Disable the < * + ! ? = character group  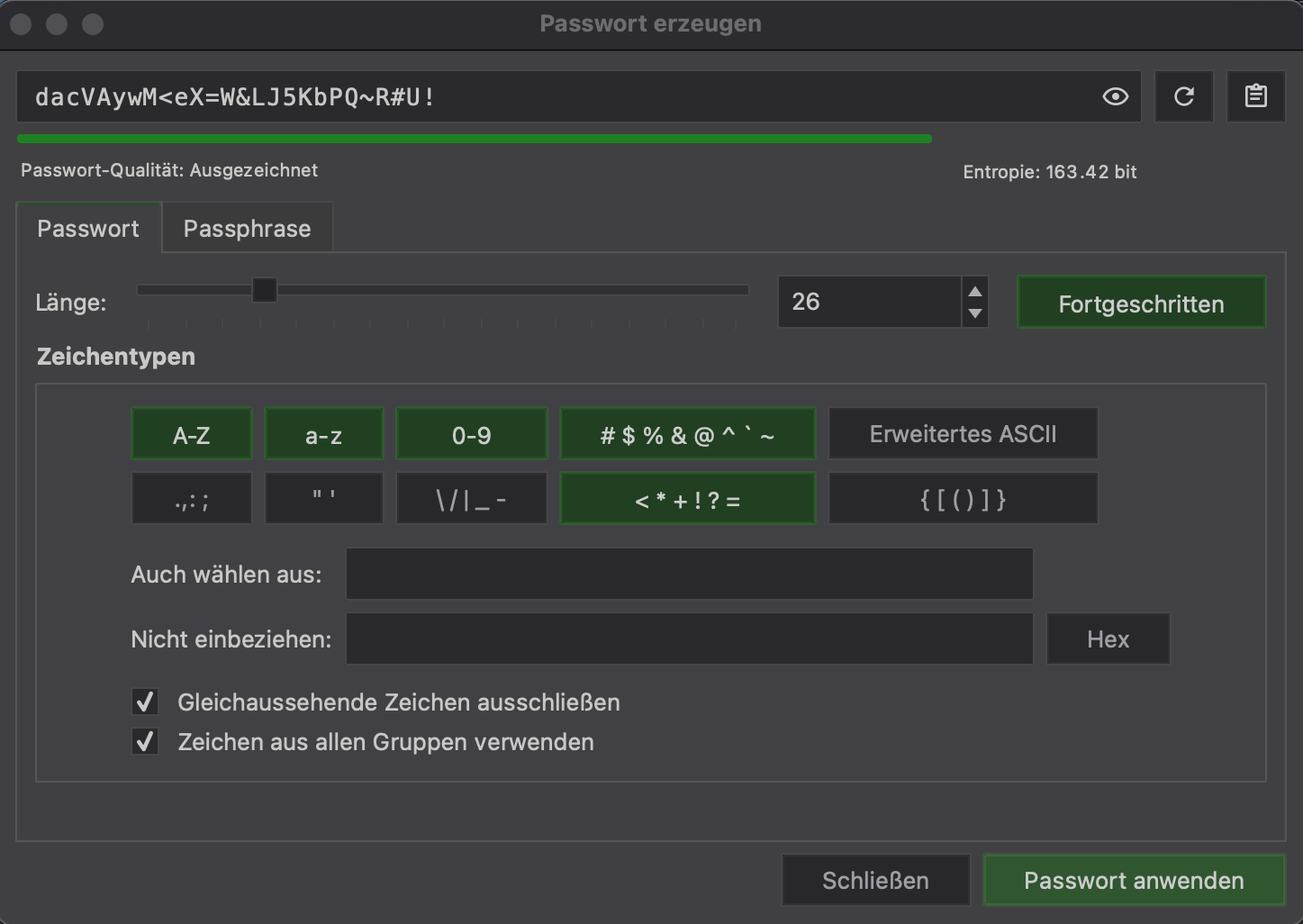(x=687, y=498)
